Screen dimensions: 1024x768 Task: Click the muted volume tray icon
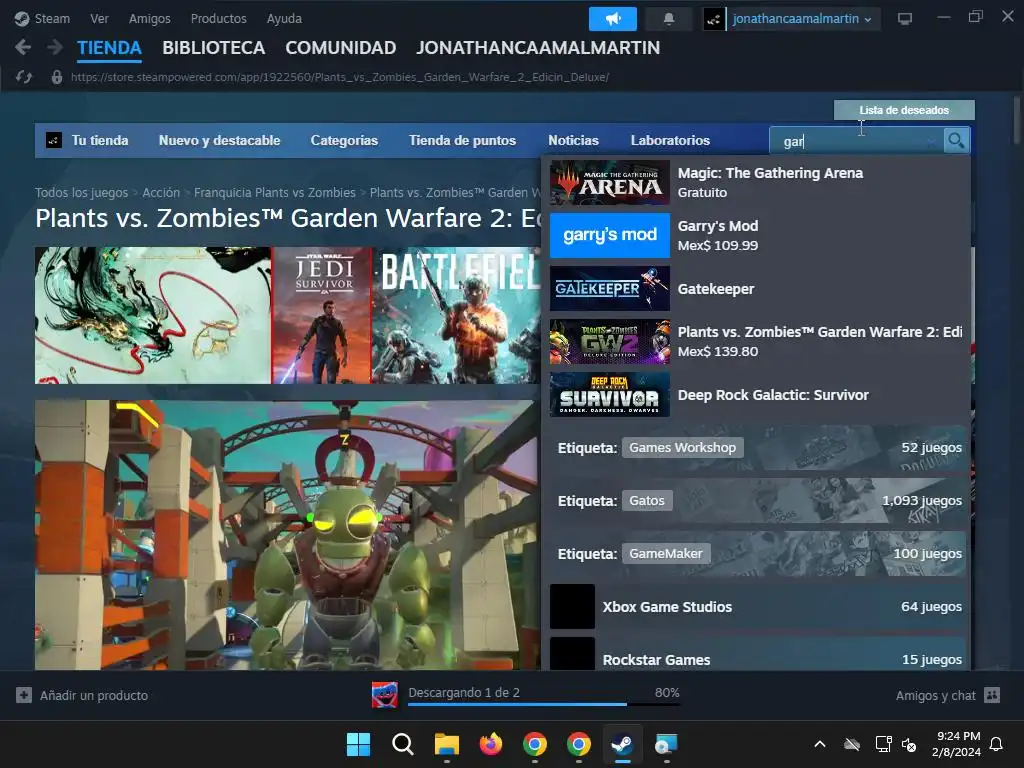tap(908, 744)
